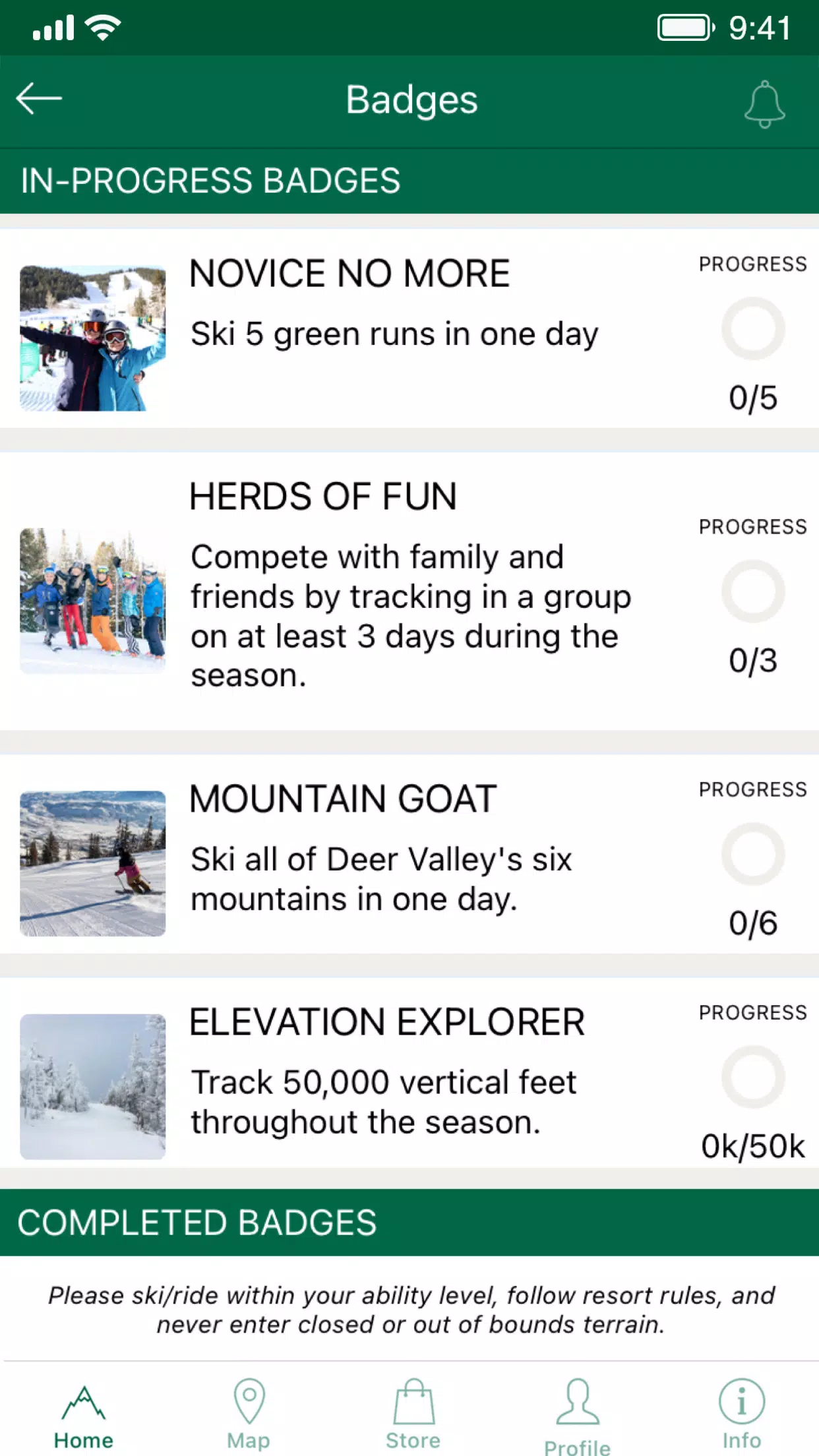The height and width of the screenshot is (1456, 819).
Task: Tap the Herds of Fun progress ring
Action: [x=752, y=591]
